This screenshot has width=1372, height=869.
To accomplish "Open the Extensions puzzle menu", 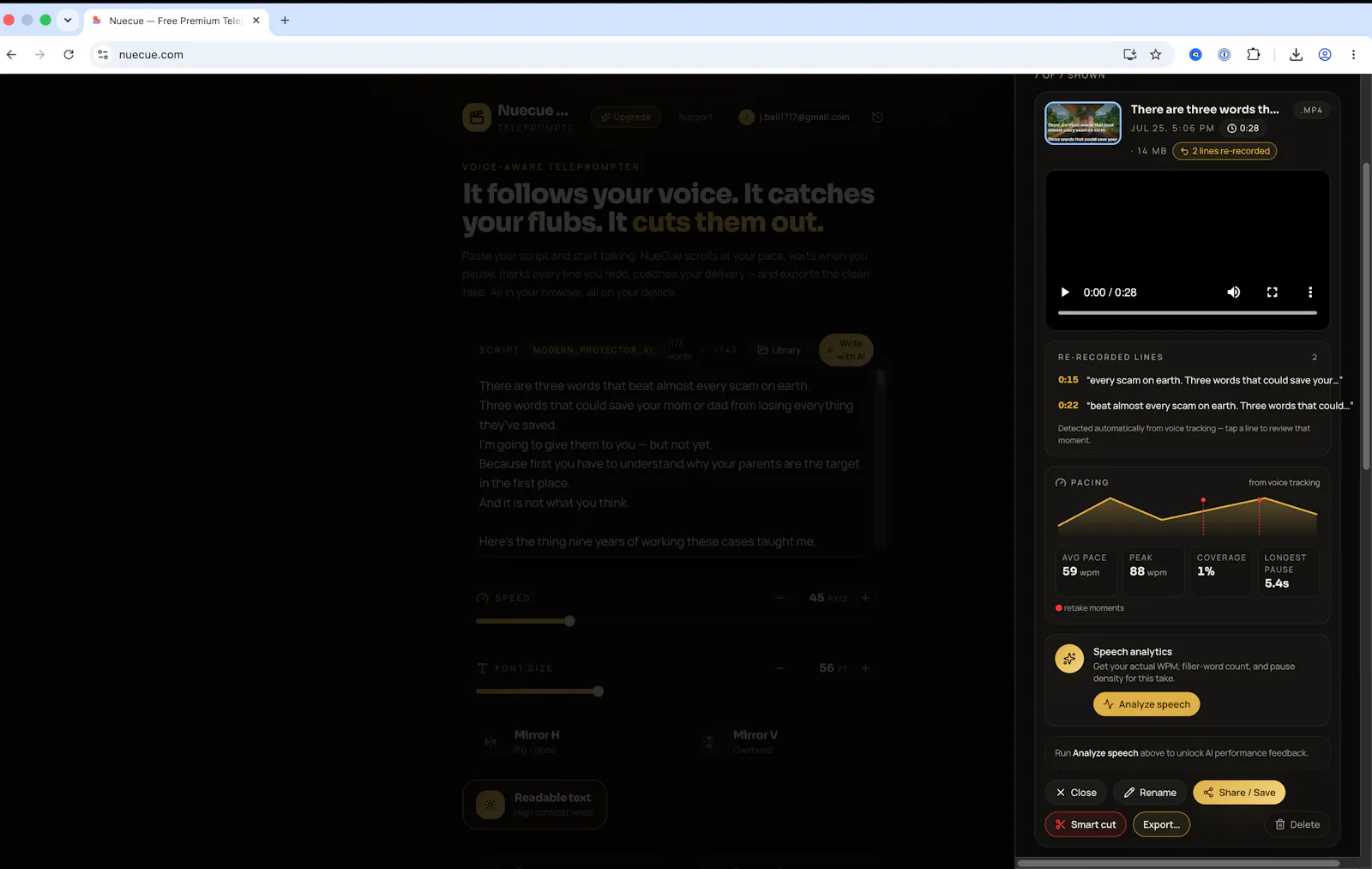I will pyautogui.click(x=1254, y=54).
